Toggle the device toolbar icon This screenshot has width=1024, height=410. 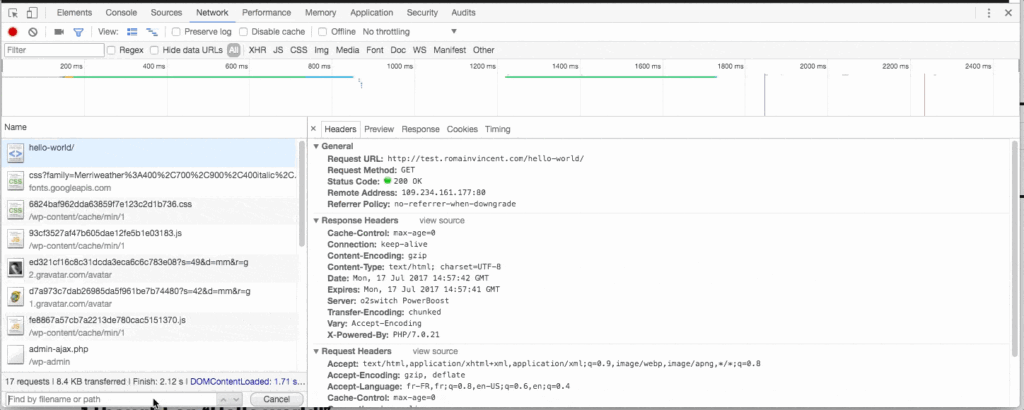coord(33,13)
